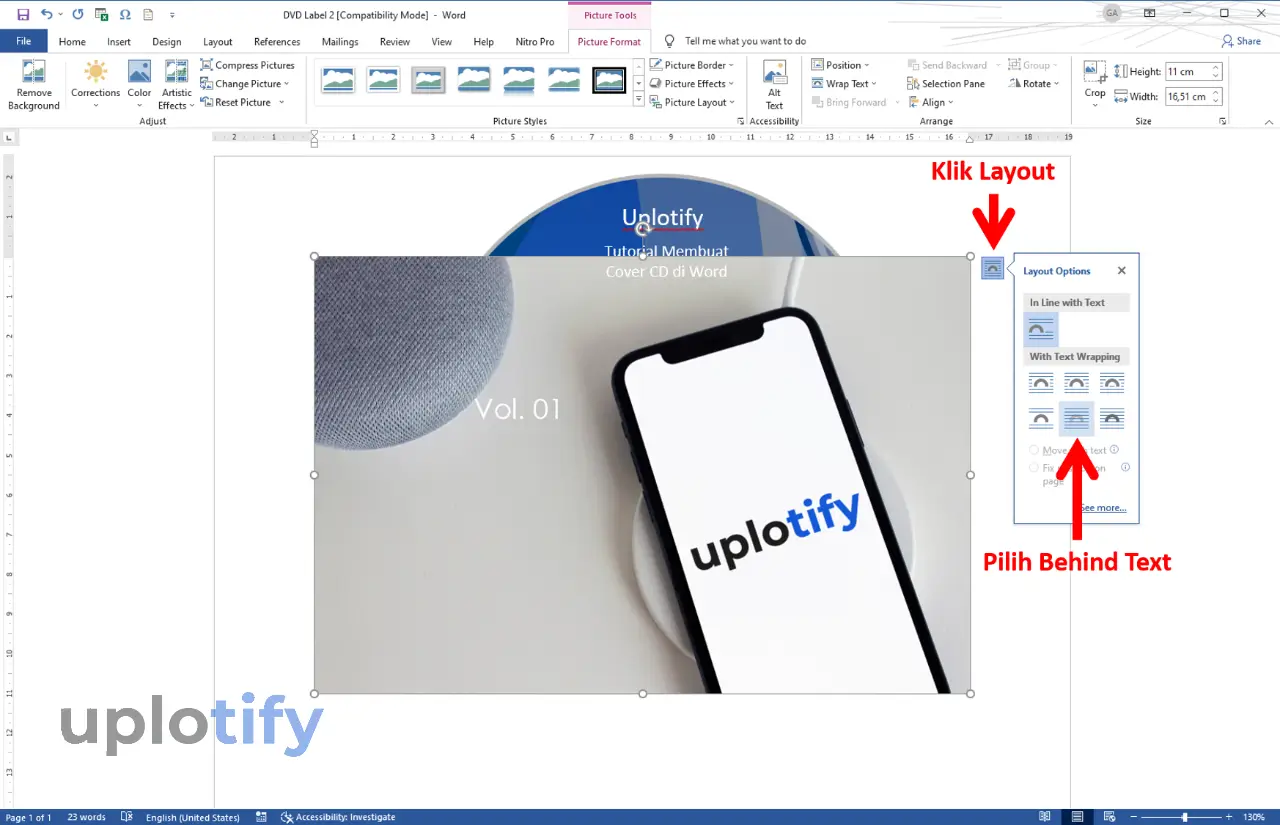The width and height of the screenshot is (1280, 825).
Task: Open Position dropdown
Action: 839,65
